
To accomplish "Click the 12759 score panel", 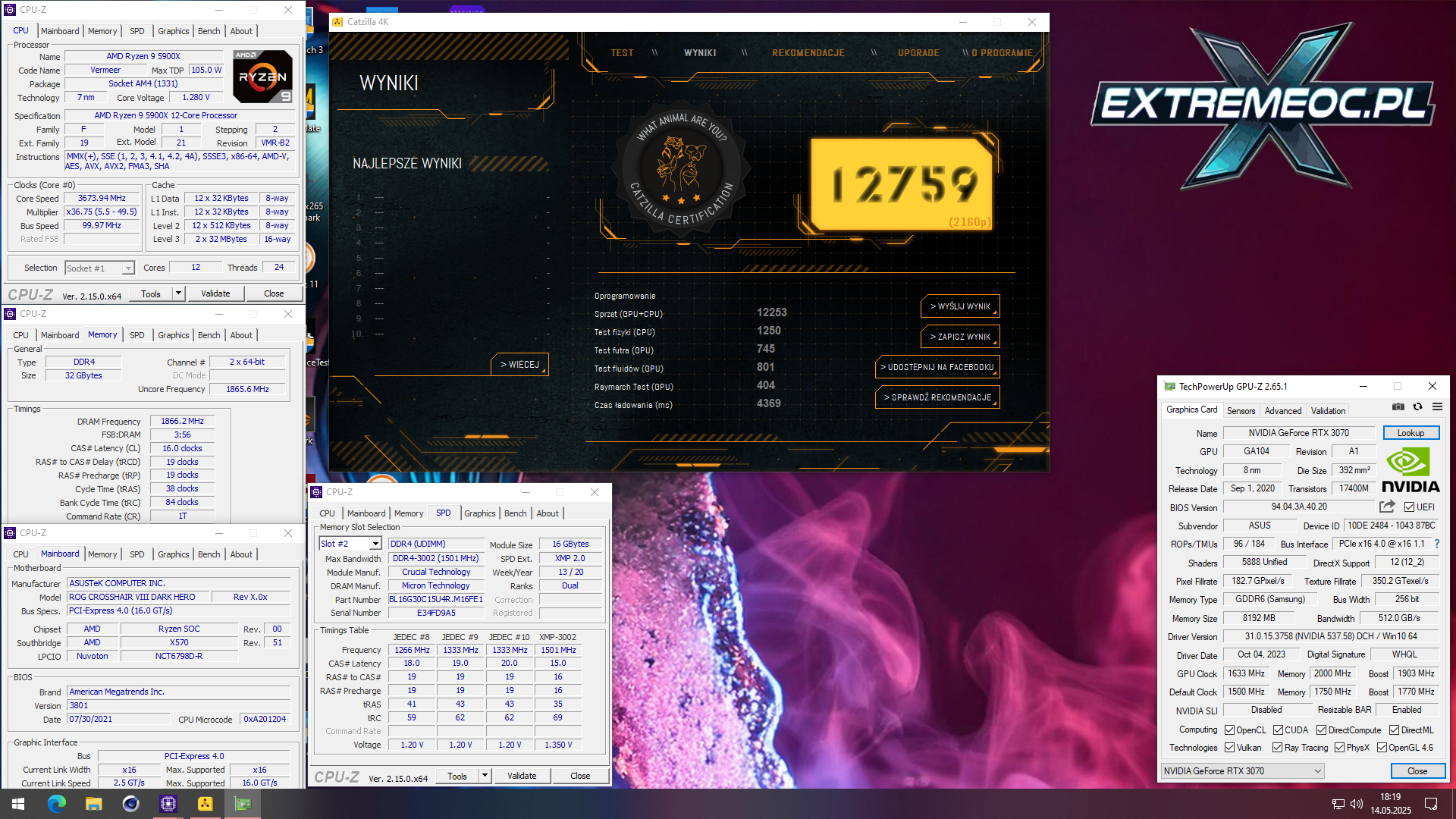I will point(901,184).
